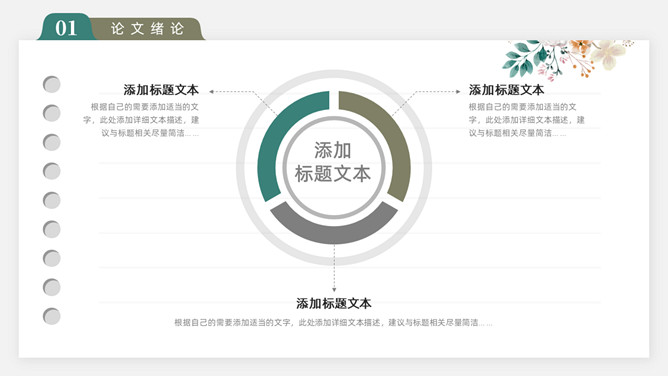Click the 01 section number badge
Image resolution: width=668 pixels, height=376 pixels.
point(66,28)
